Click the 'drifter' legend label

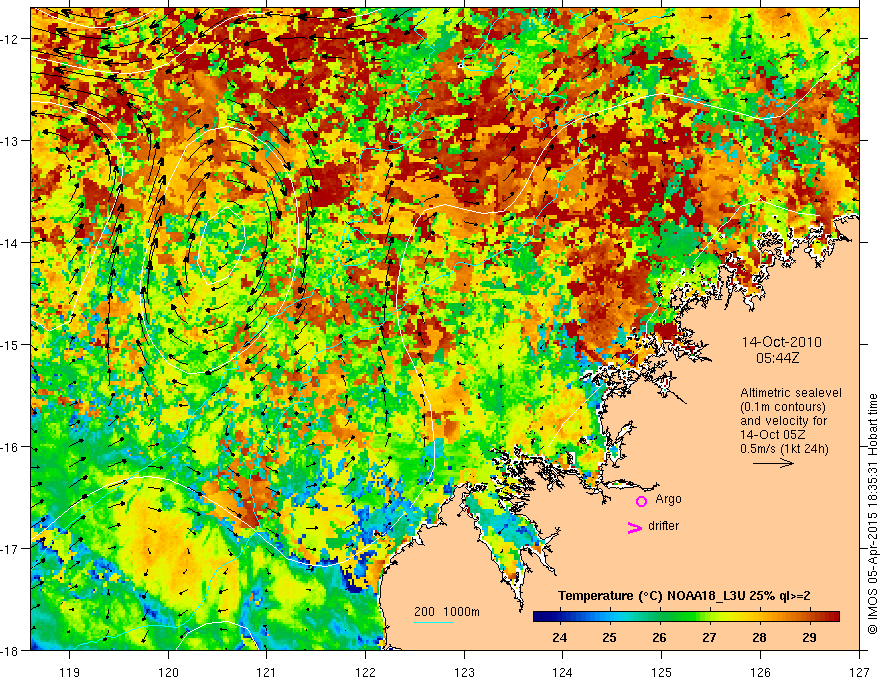click(663, 526)
